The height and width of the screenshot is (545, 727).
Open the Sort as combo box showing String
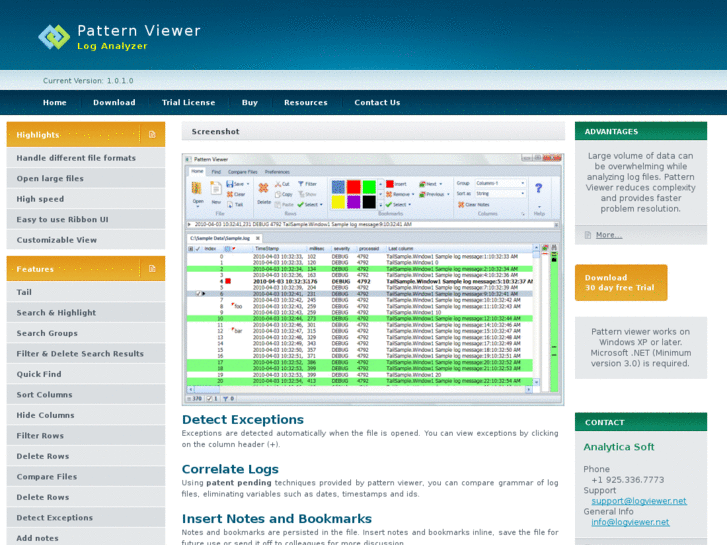point(500,193)
